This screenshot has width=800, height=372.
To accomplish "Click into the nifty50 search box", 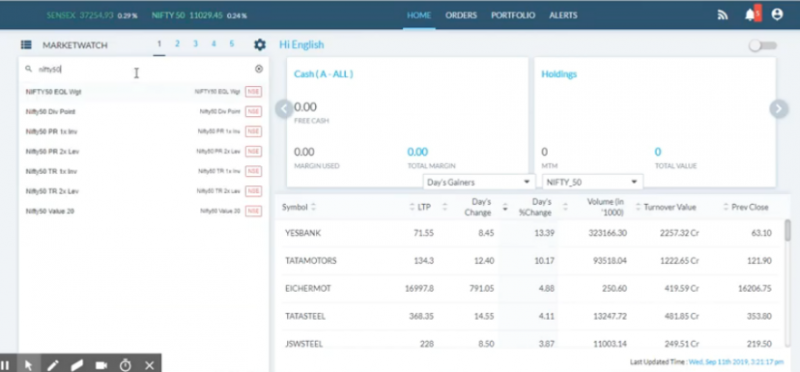I will 143,69.
